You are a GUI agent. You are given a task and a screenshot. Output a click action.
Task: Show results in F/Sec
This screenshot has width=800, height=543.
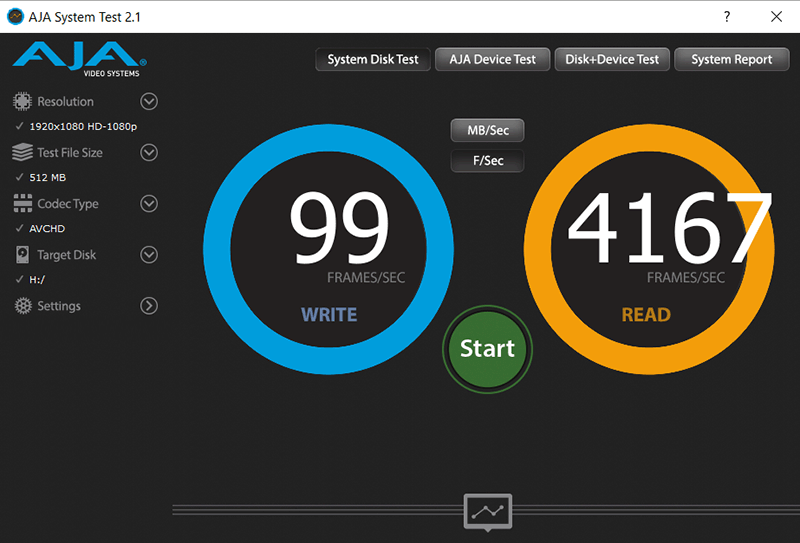click(488, 161)
